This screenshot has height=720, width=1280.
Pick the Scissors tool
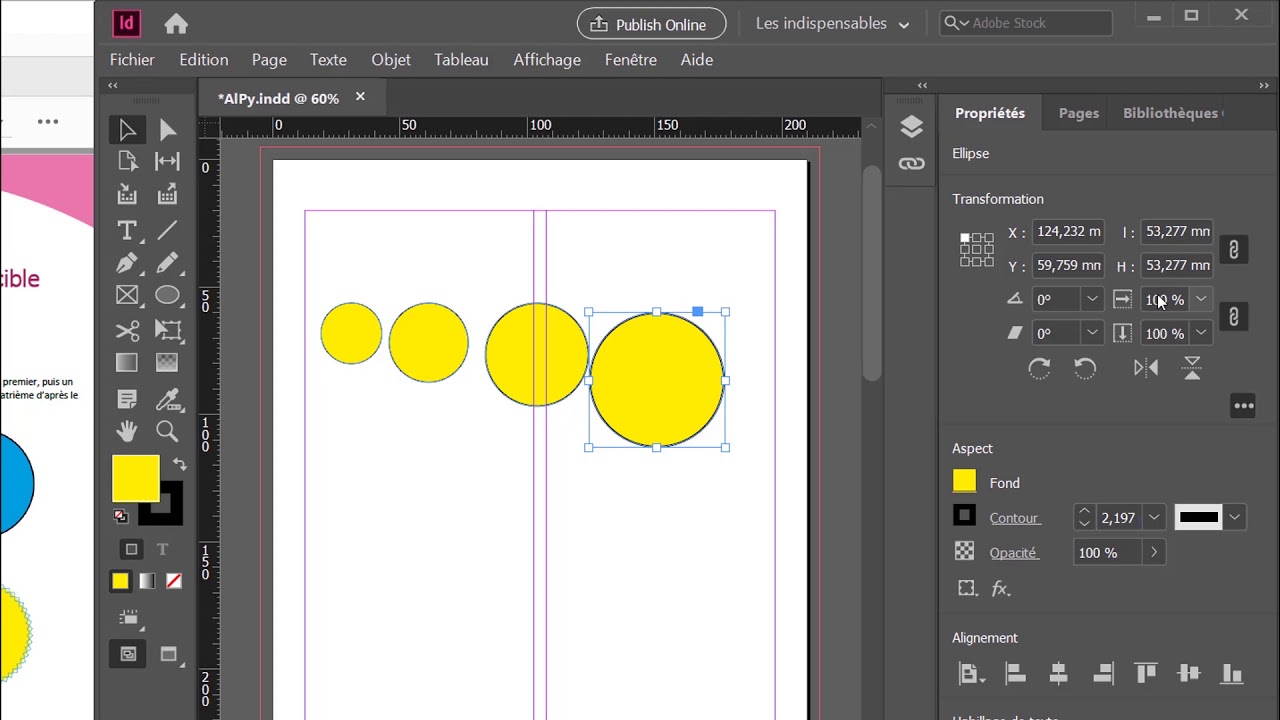pos(127,330)
